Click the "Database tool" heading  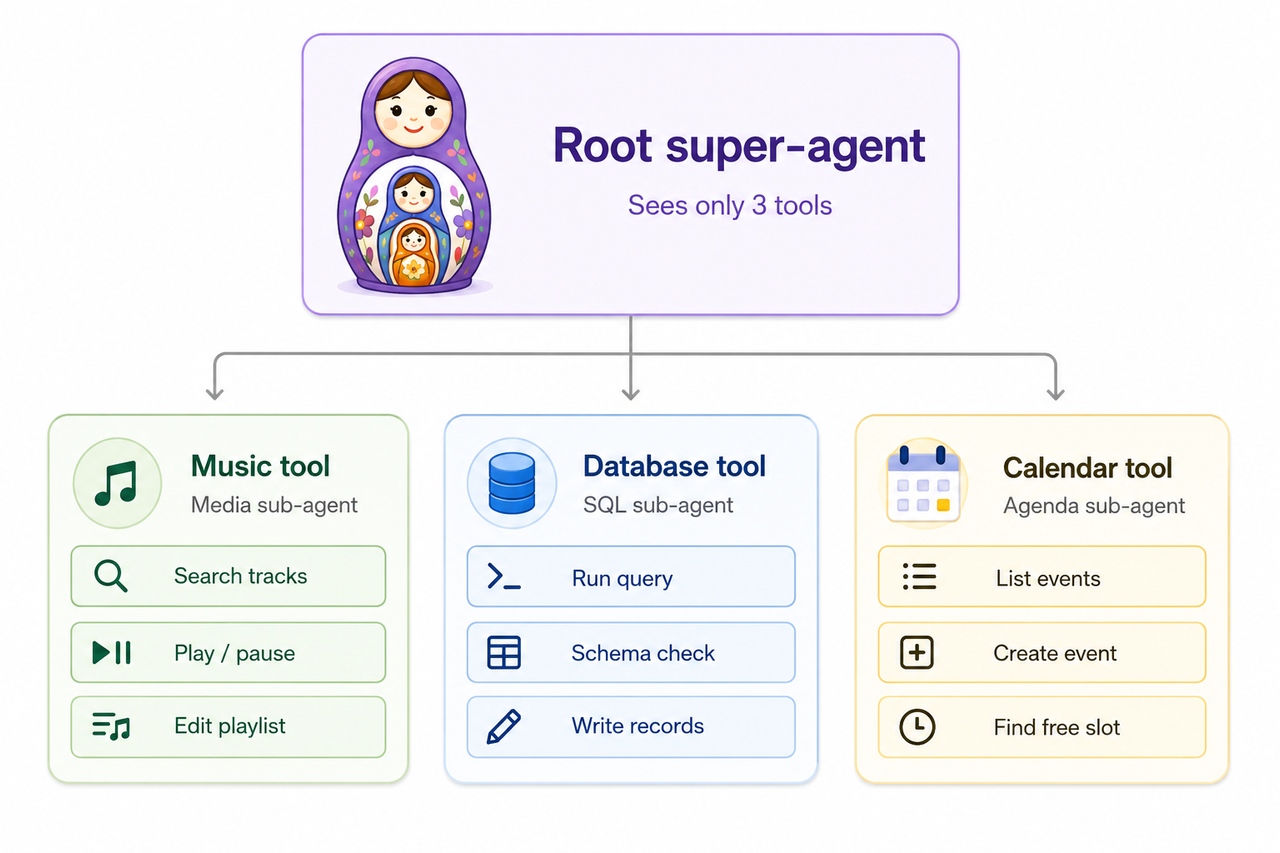pos(674,466)
